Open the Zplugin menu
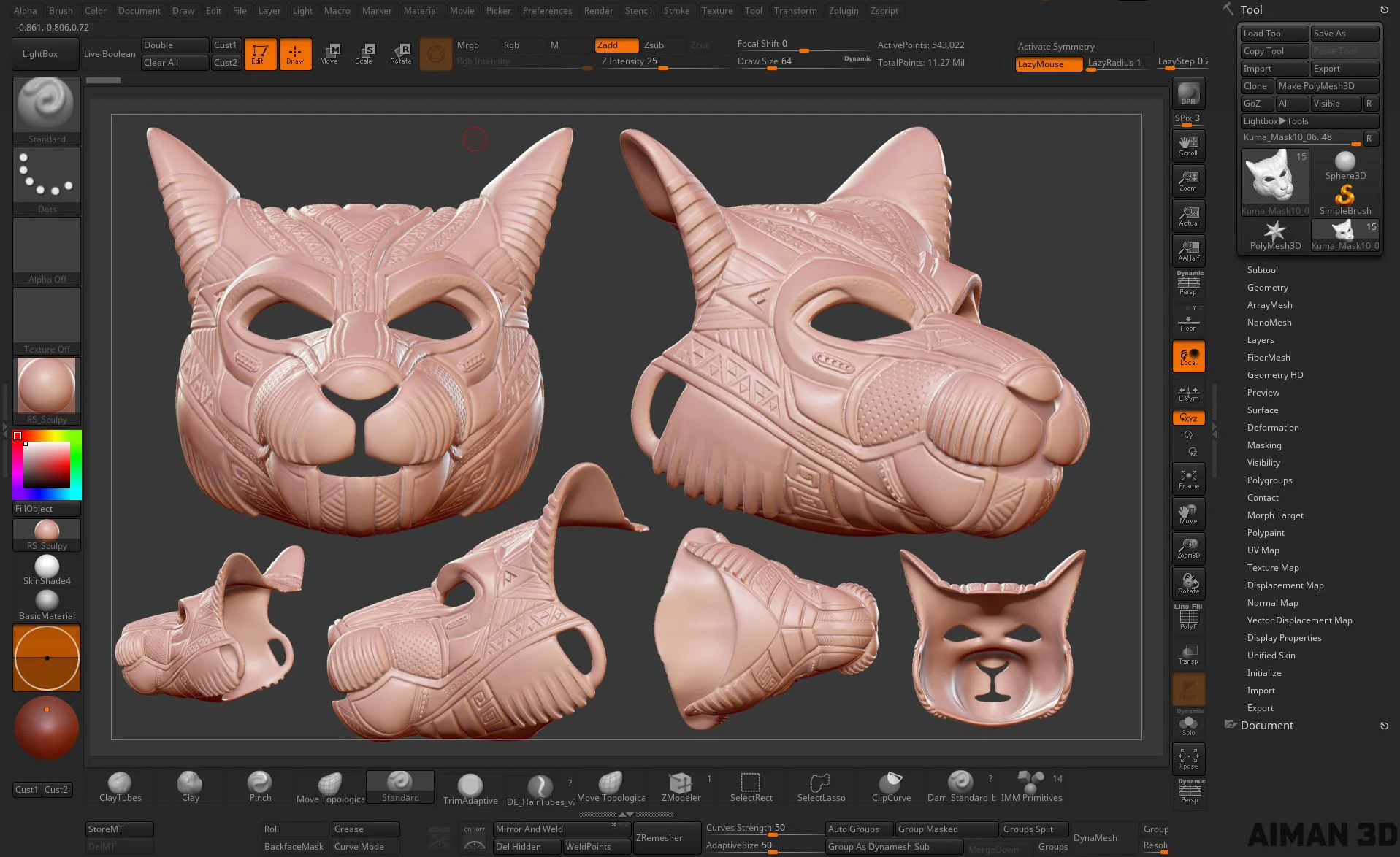1400x857 pixels. [844, 11]
